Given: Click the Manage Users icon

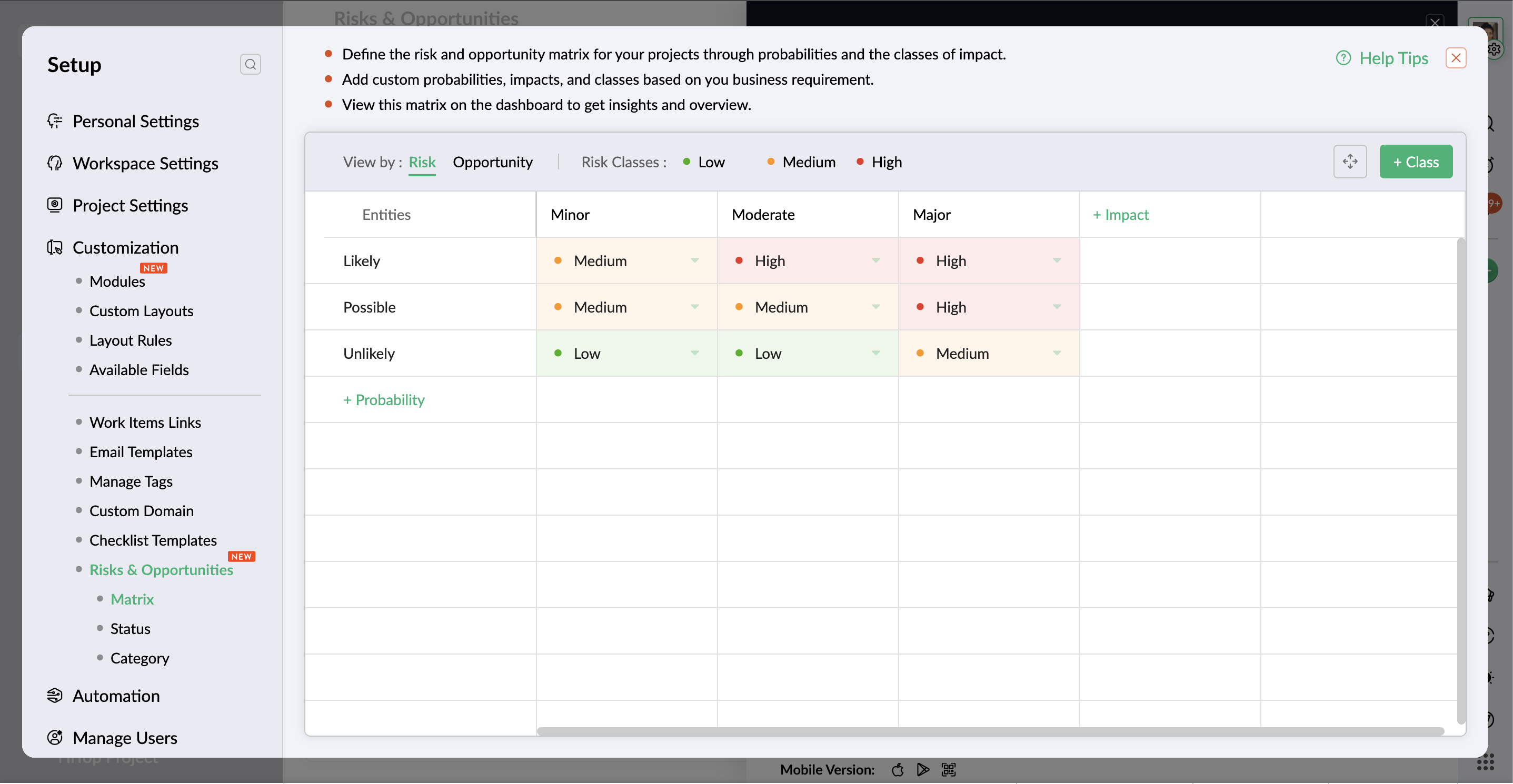Looking at the screenshot, I should point(55,738).
